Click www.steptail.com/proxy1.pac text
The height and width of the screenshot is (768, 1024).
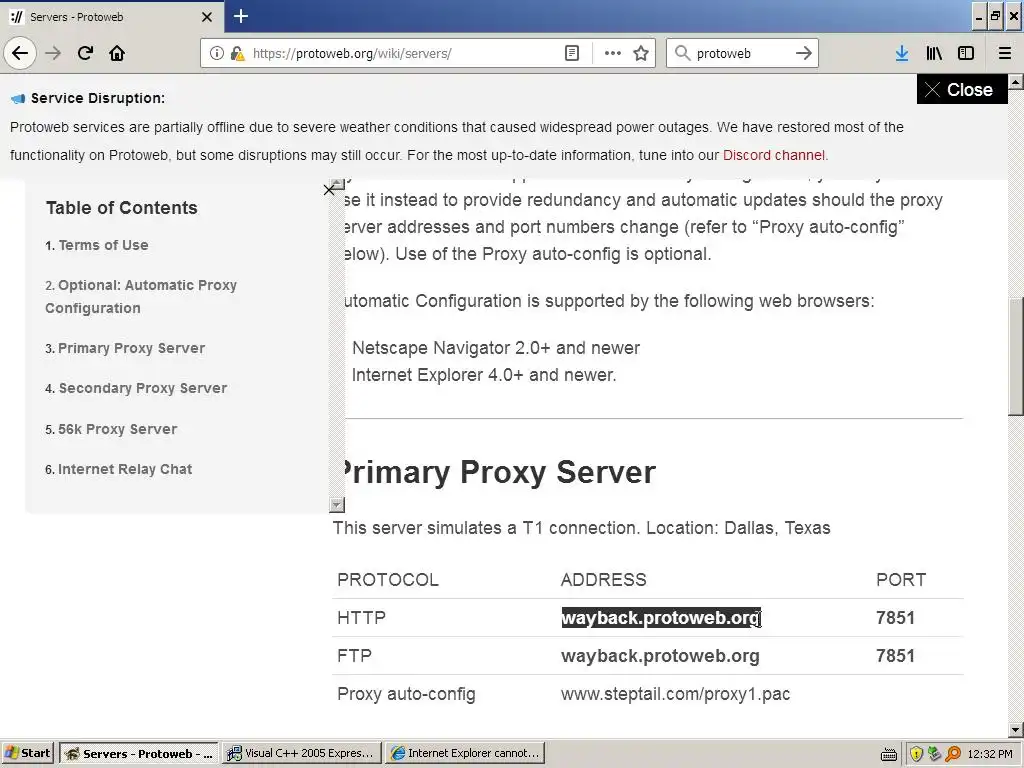pyautogui.click(x=675, y=694)
